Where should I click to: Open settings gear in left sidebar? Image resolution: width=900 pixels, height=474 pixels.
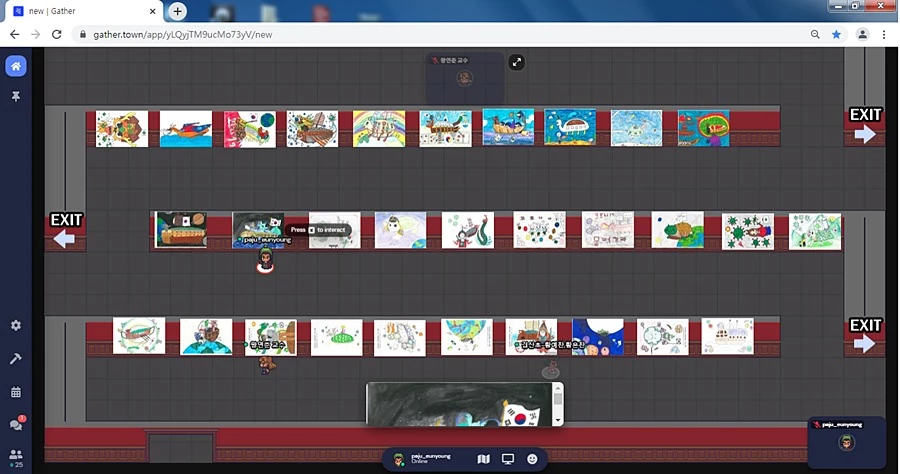pos(15,326)
